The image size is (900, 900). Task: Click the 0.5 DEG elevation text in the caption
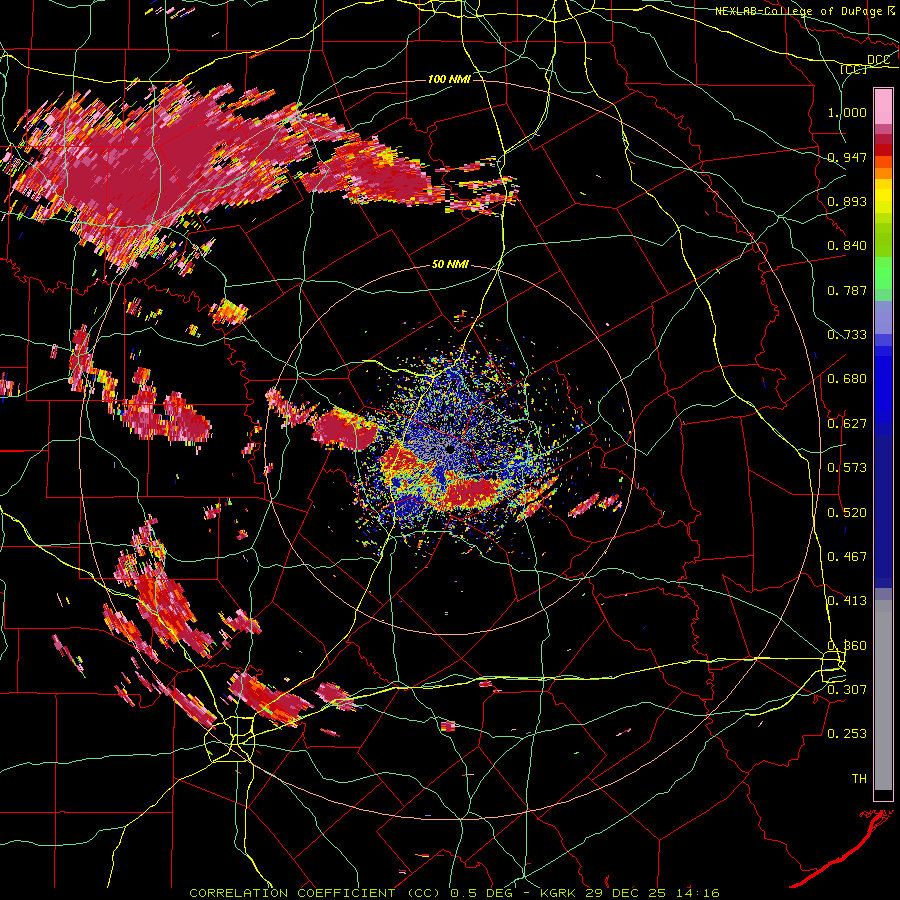(482, 893)
